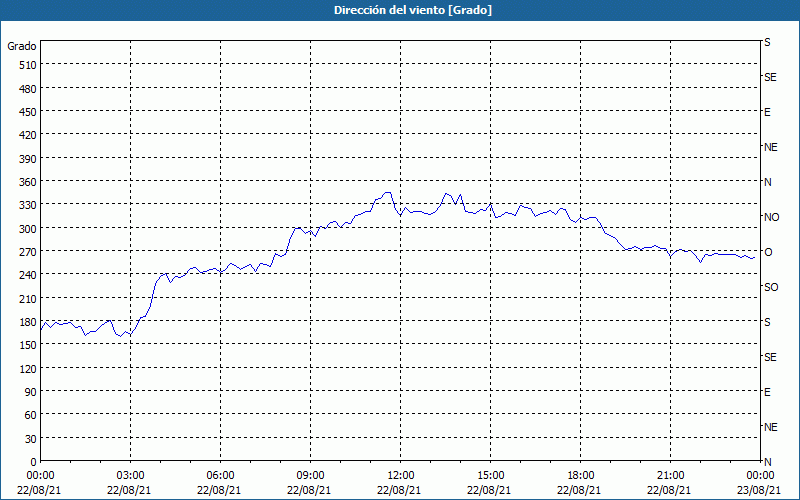This screenshot has height=500, width=800.
Task: Click the 22/08/21 date under 12:00
Action: [x=399, y=490]
